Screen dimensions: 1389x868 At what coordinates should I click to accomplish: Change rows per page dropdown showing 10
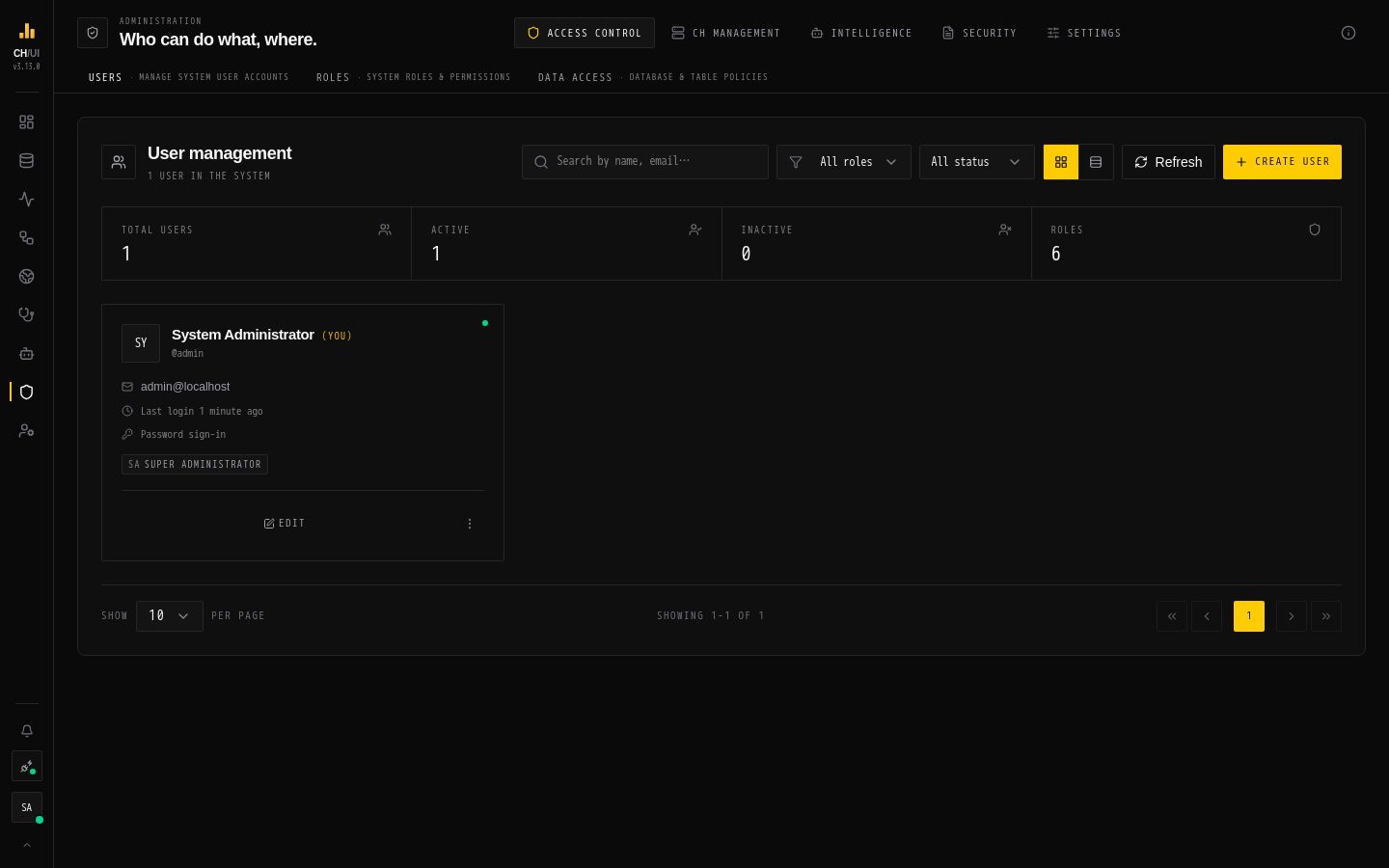click(170, 616)
